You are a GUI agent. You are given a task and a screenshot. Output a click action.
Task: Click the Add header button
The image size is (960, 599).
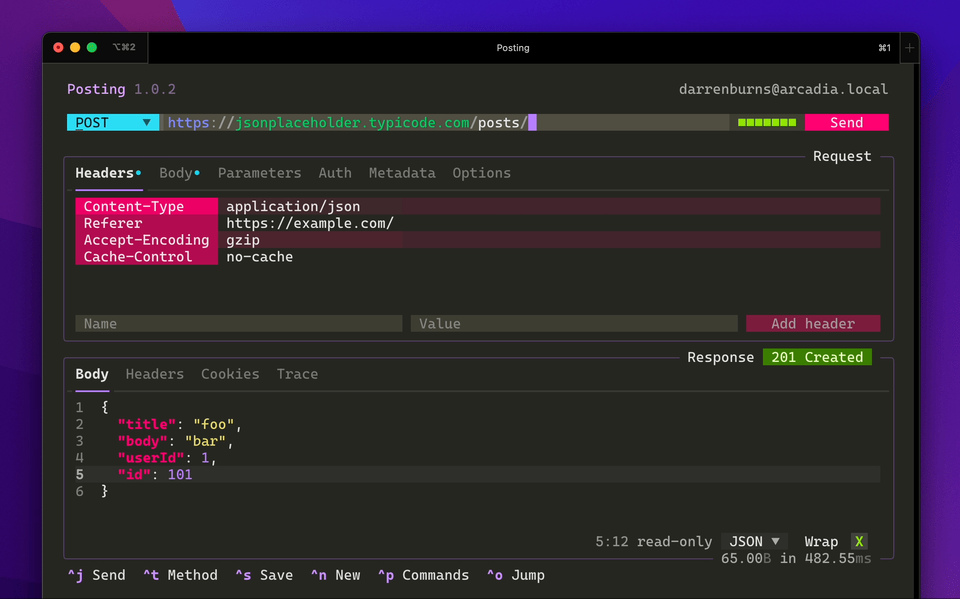pyautogui.click(x=813, y=323)
